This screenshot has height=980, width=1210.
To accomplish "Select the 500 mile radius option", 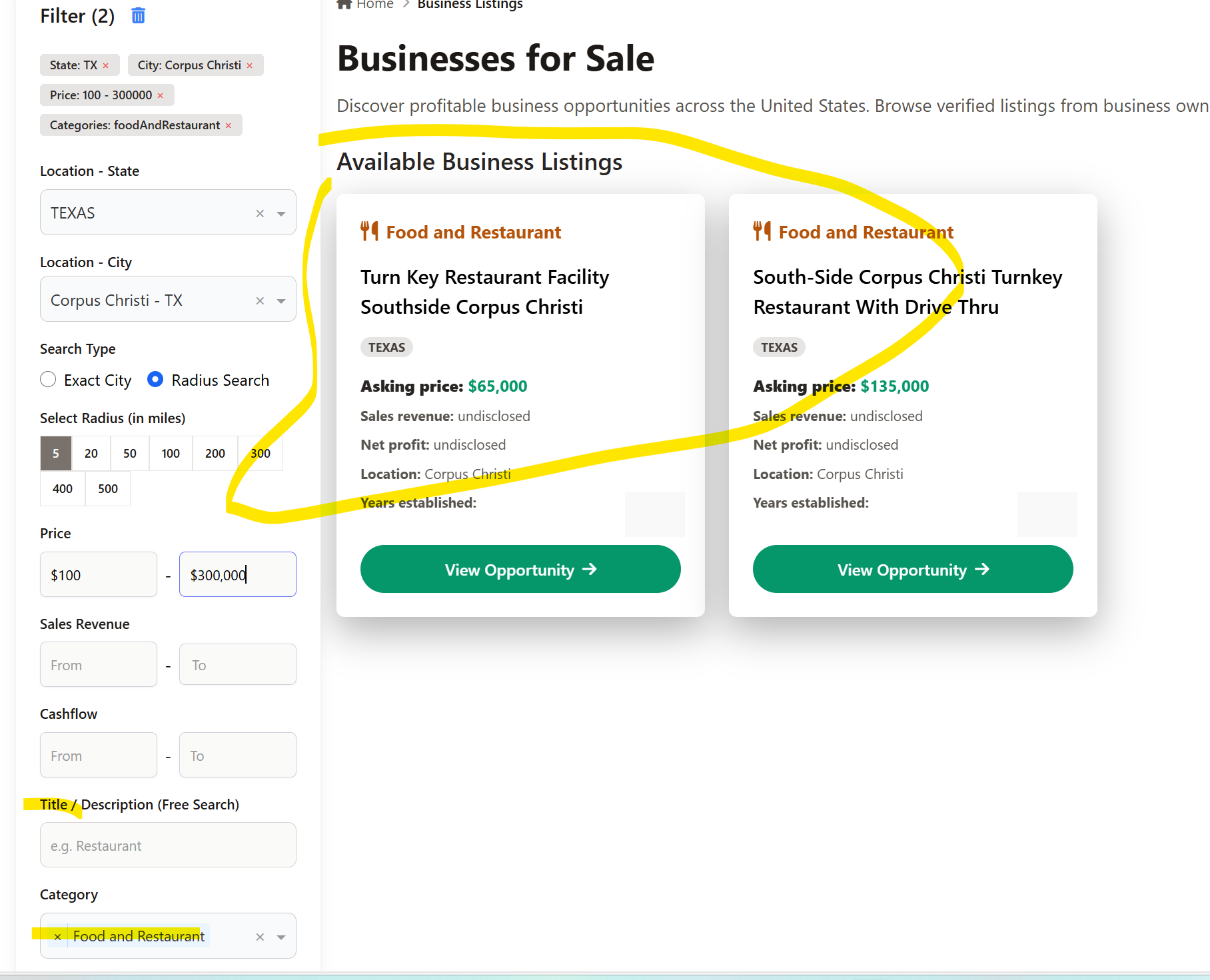I will [x=108, y=488].
